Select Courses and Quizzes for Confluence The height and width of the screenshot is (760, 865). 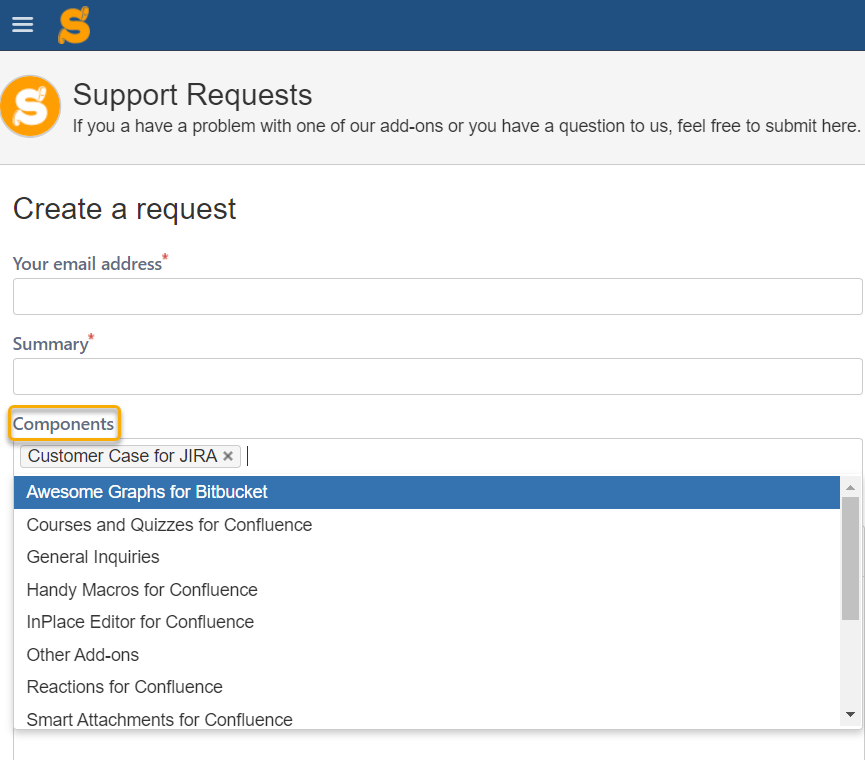point(426,525)
